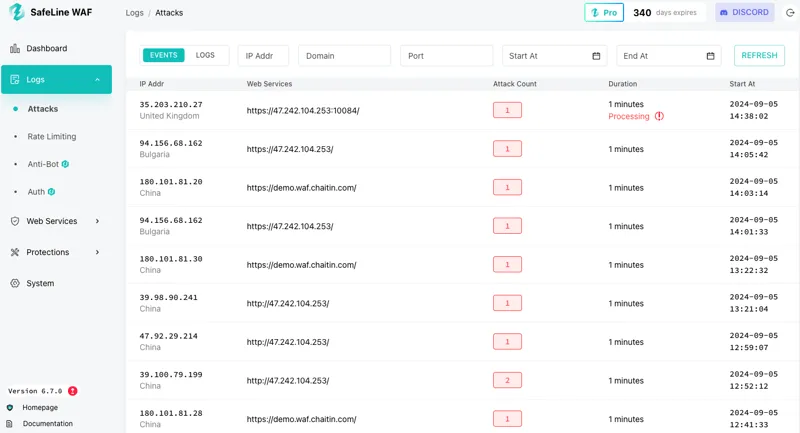Select IP address 47.92.29.214

pos(168,336)
